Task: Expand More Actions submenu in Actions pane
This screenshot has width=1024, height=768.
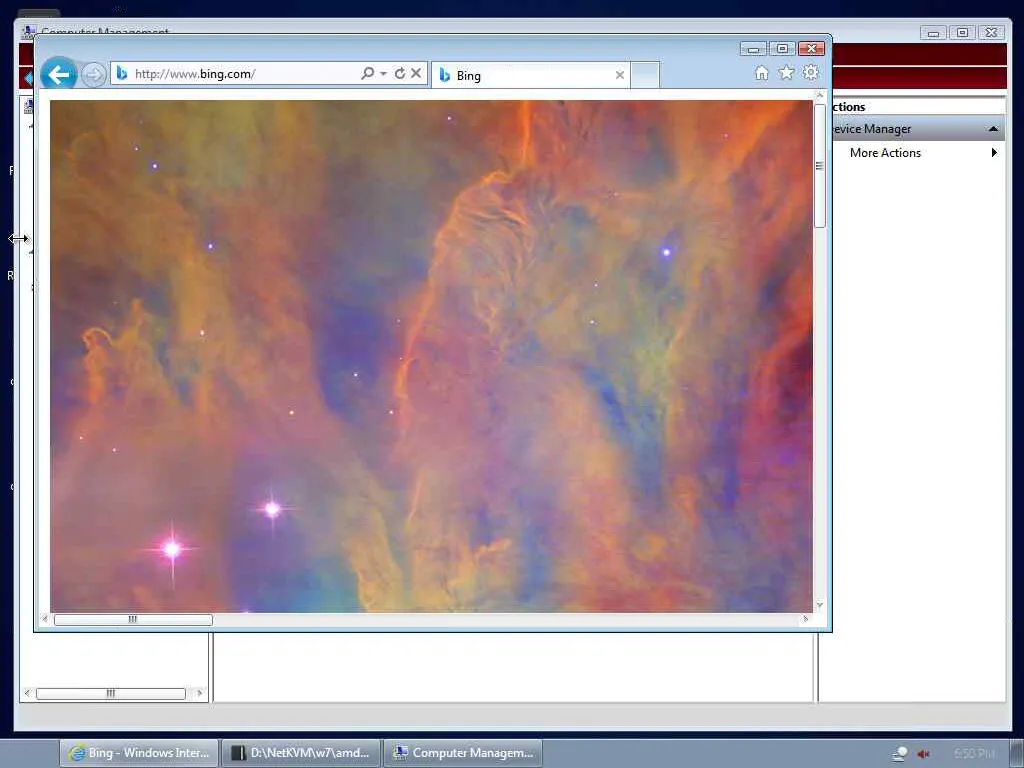Action: (x=994, y=153)
